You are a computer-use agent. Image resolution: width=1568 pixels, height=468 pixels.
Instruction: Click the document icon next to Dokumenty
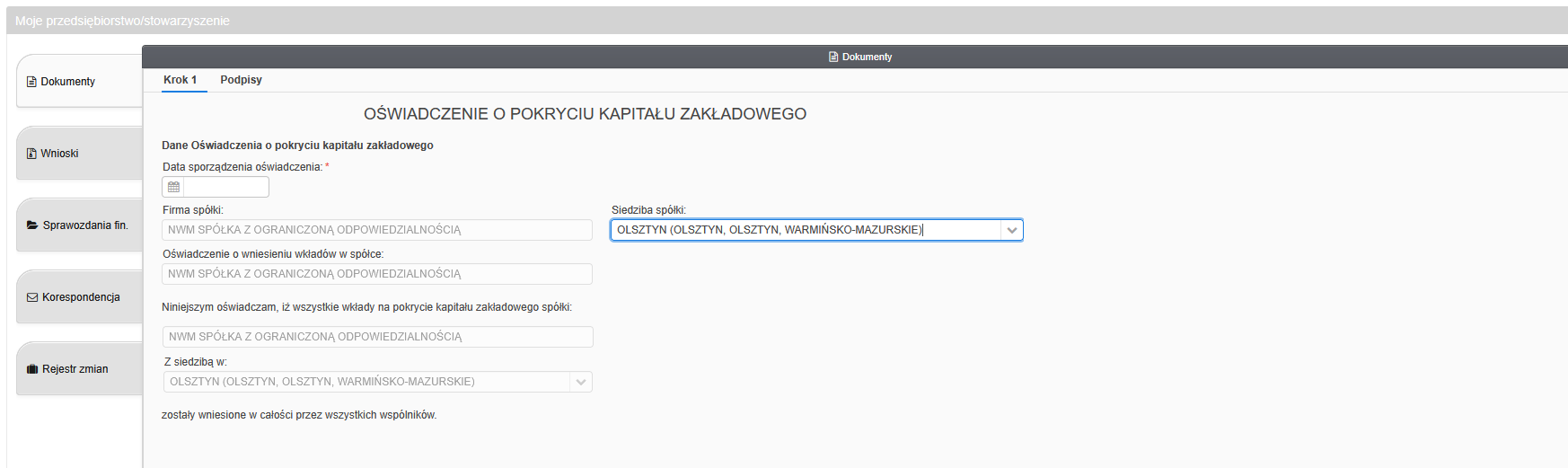click(x=31, y=82)
